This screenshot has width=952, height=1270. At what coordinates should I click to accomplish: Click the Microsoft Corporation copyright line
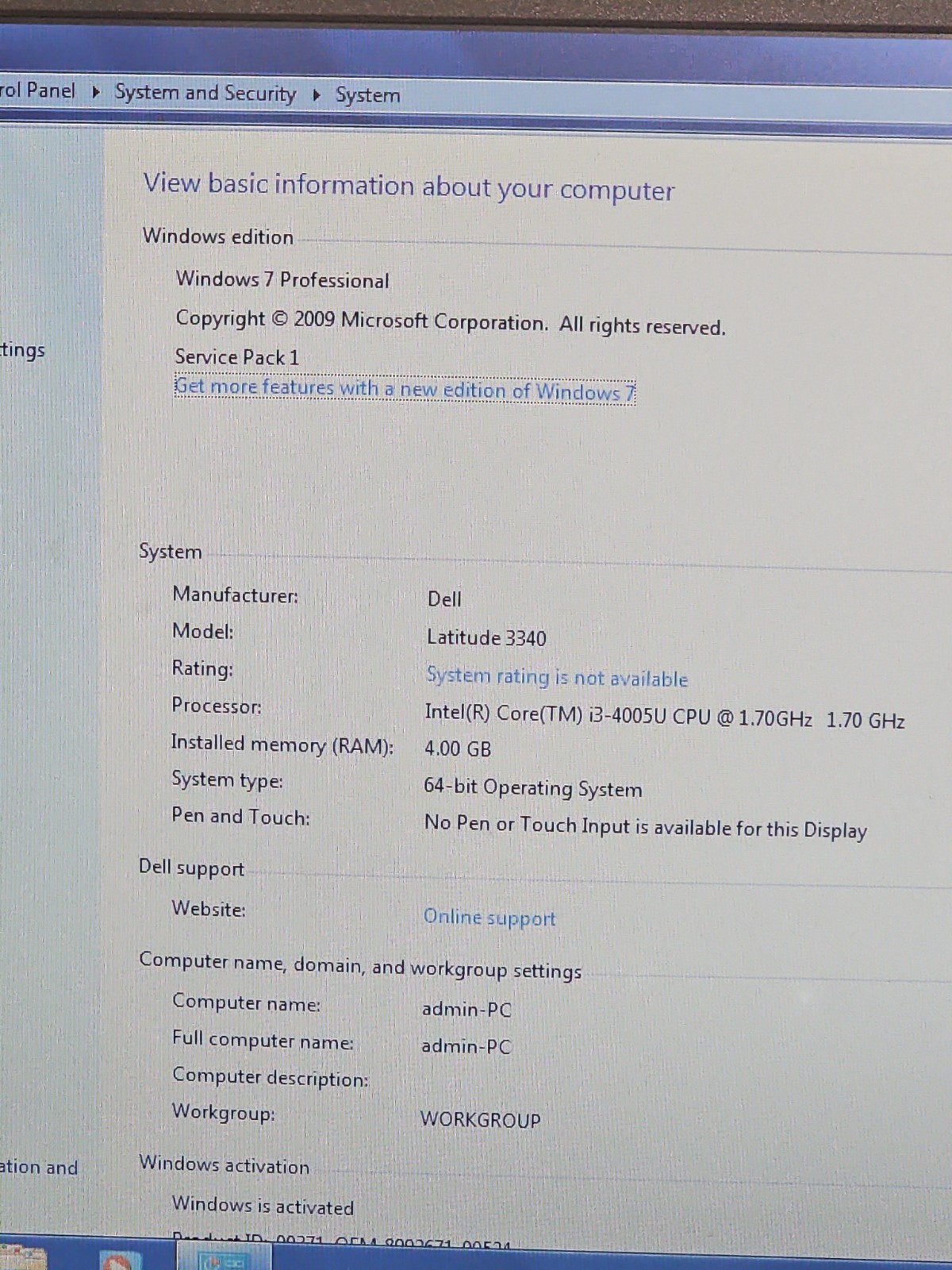450,322
